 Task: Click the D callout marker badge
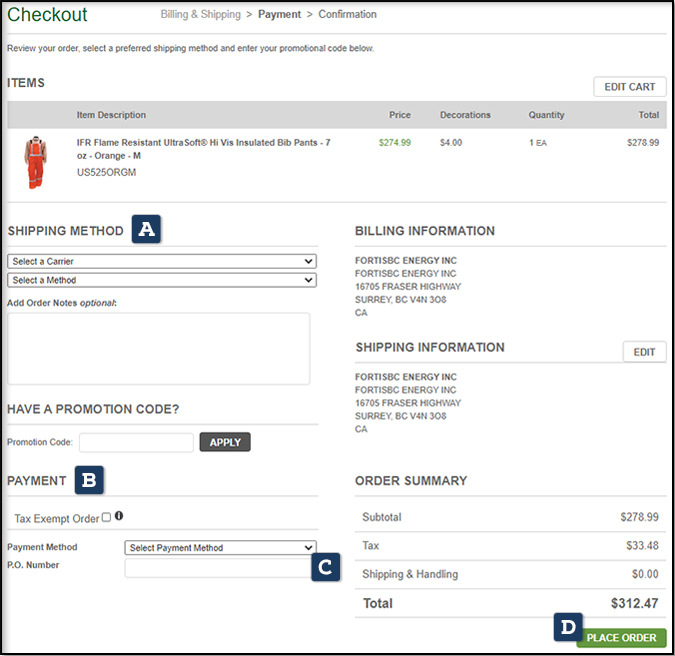click(567, 628)
